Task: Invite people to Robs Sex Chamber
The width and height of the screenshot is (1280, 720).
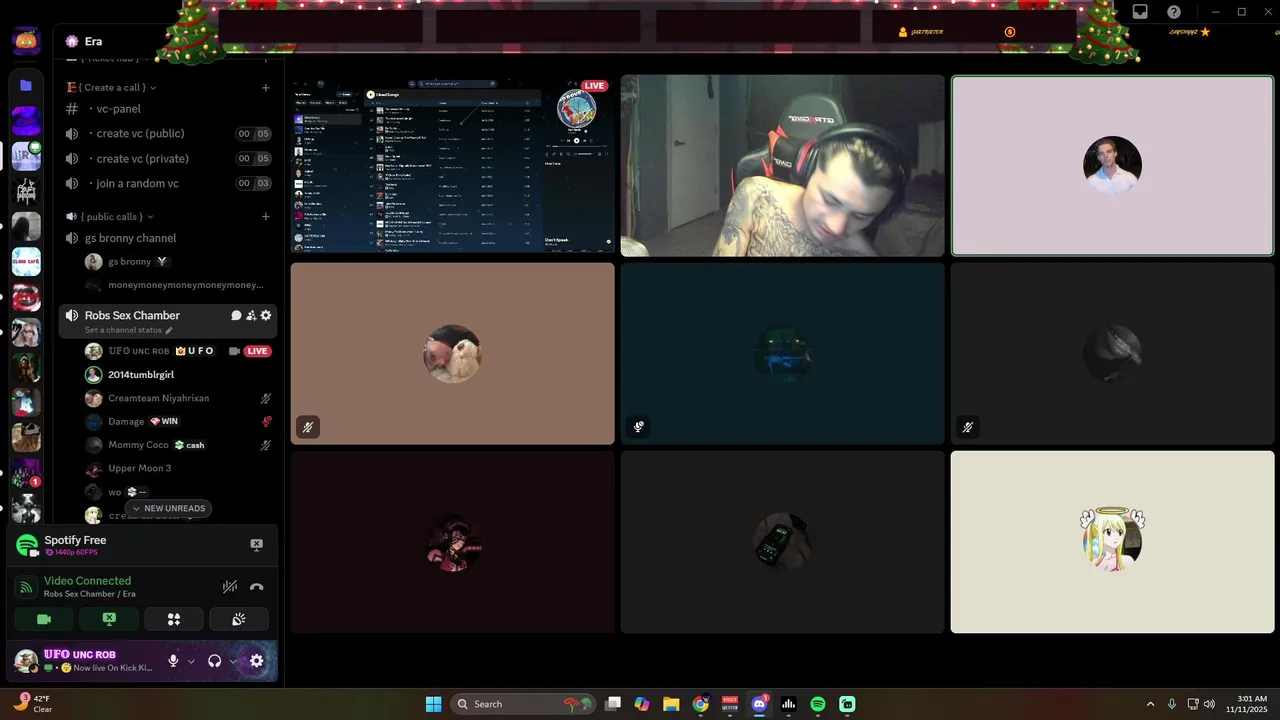Action: click(251, 315)
